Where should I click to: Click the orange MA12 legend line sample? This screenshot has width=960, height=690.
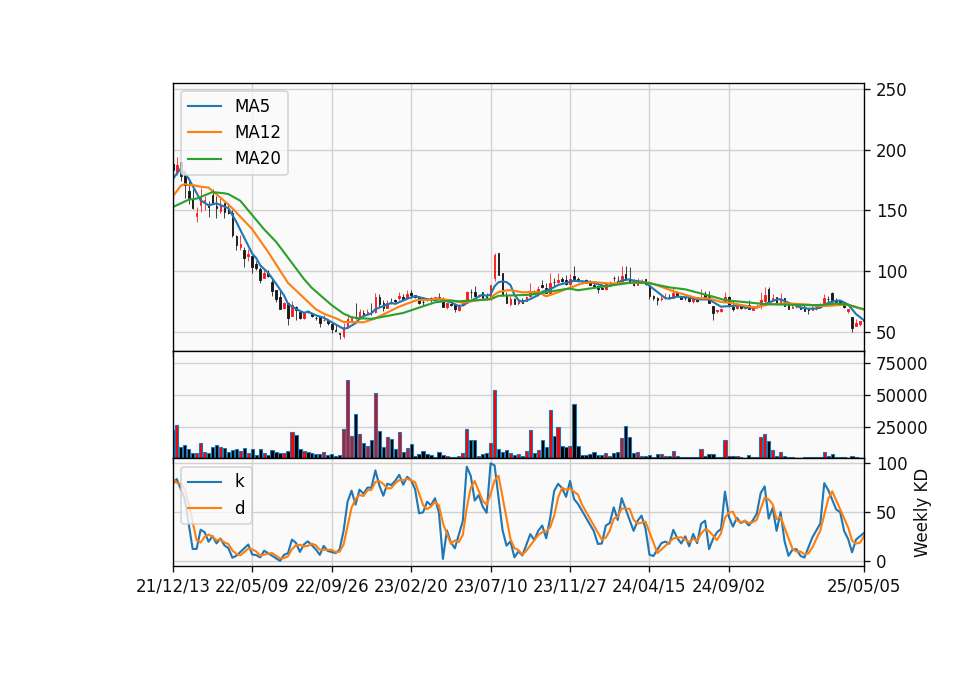pos(204,132)
